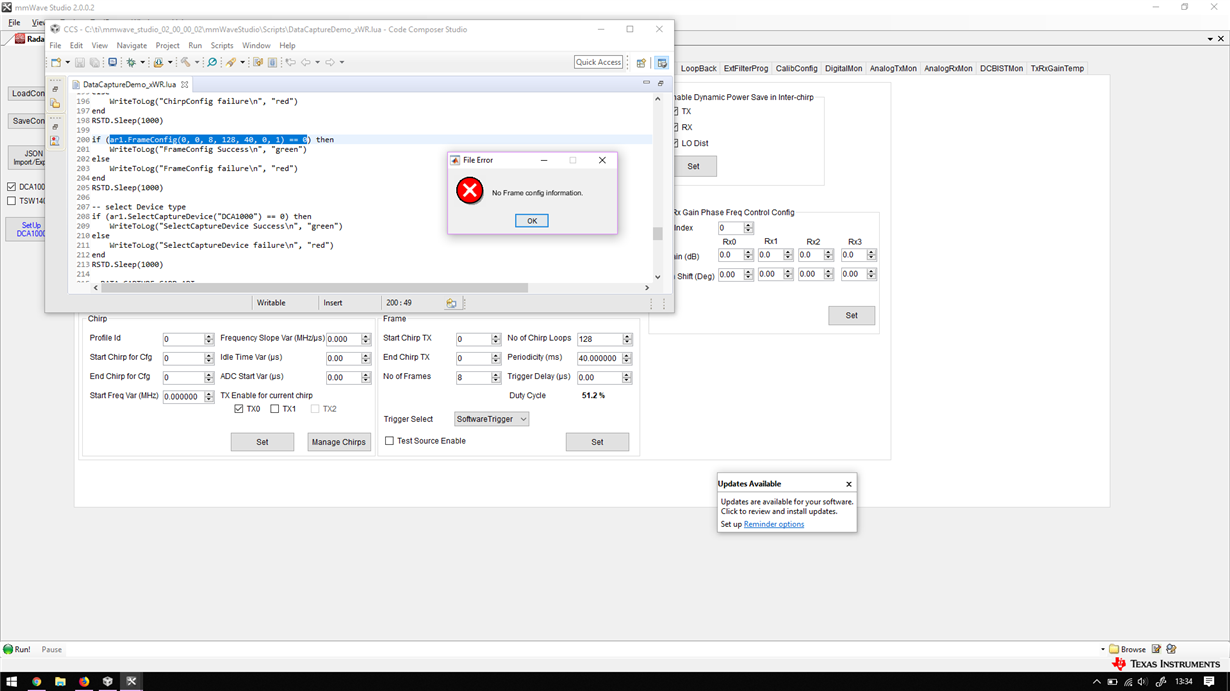Close the Updates Available popup
Image resolution: width=1230 pixels, height=691 pixels.
coord(849,484)
